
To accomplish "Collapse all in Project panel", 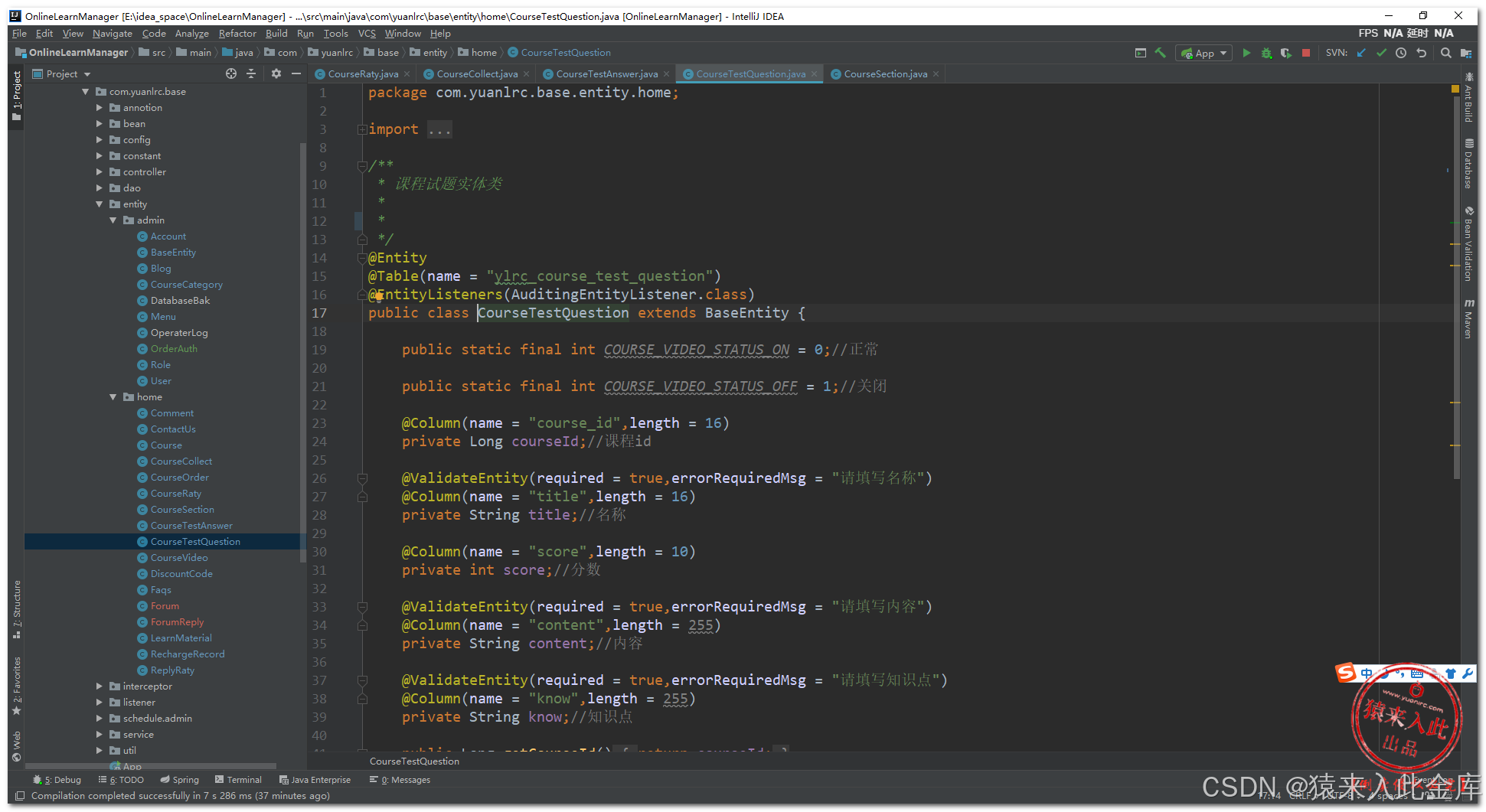I will [251, 73].
